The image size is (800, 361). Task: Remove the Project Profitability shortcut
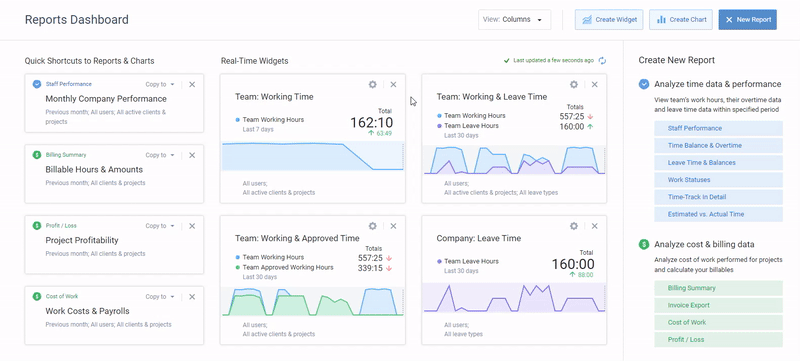(x=192, y=226)
